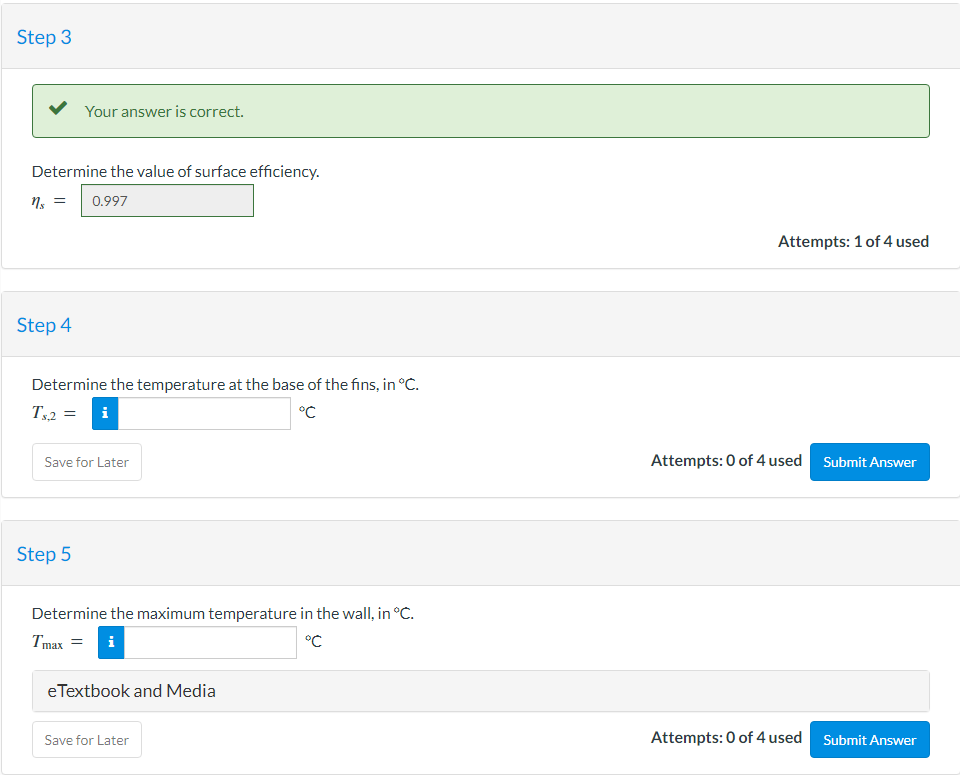Click the 'Your answer is correct' banner
Image resolution: width=960 pixels, height=775 pixels.
(x=481, y=111)
